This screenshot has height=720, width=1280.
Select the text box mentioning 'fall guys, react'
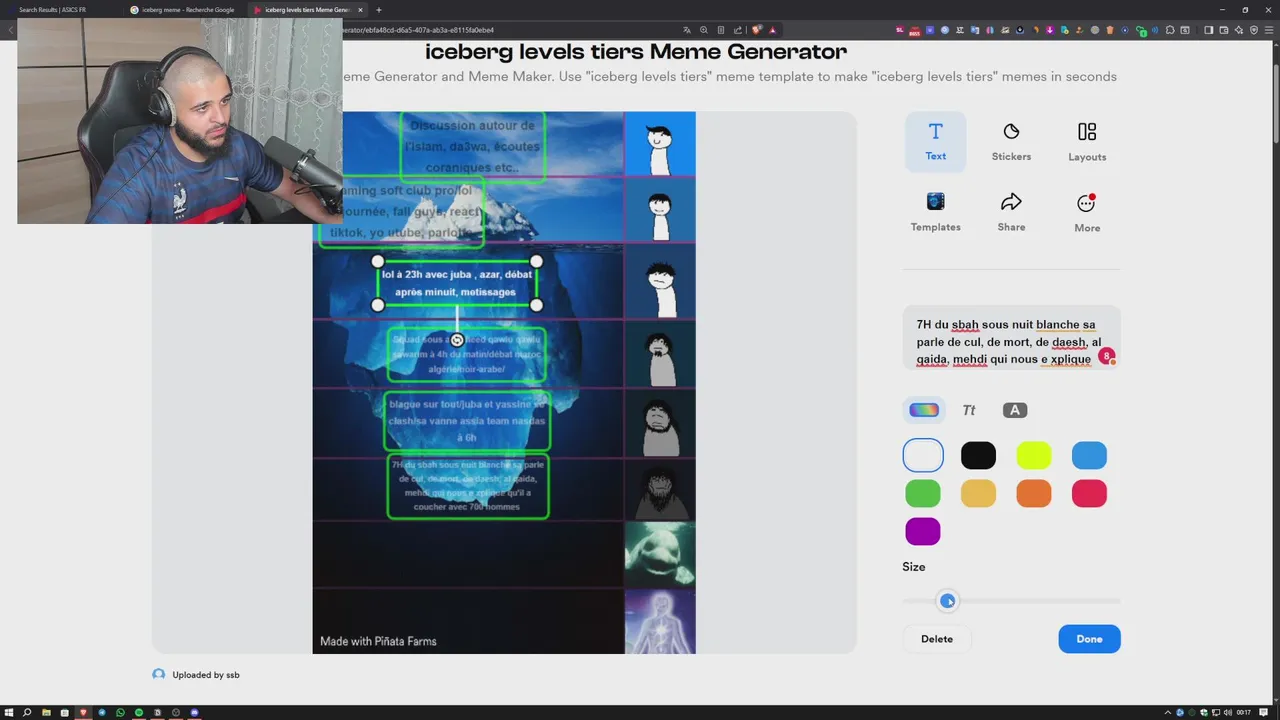point(402,212)
